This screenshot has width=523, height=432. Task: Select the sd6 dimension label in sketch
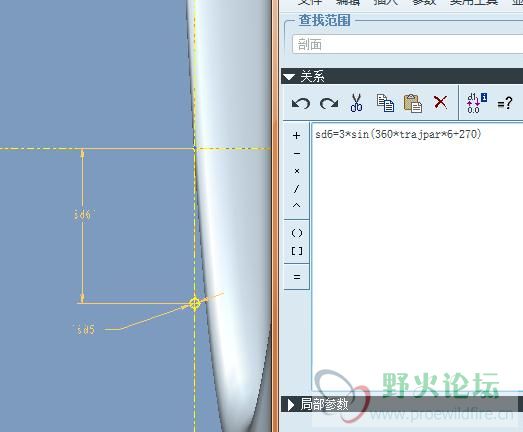pyautogui.click(x=82, y=214)
